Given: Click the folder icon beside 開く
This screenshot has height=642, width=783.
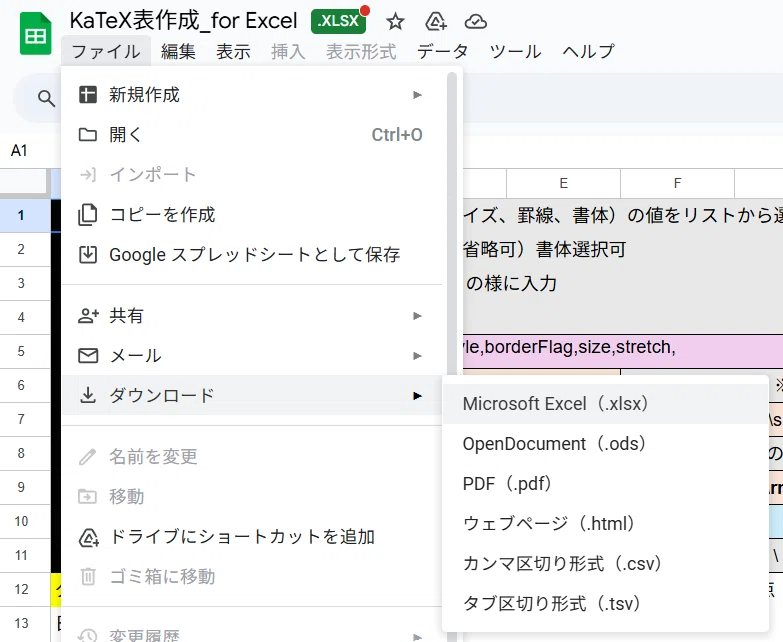Looking at the screenshot, I should click(x=88, y=134).
